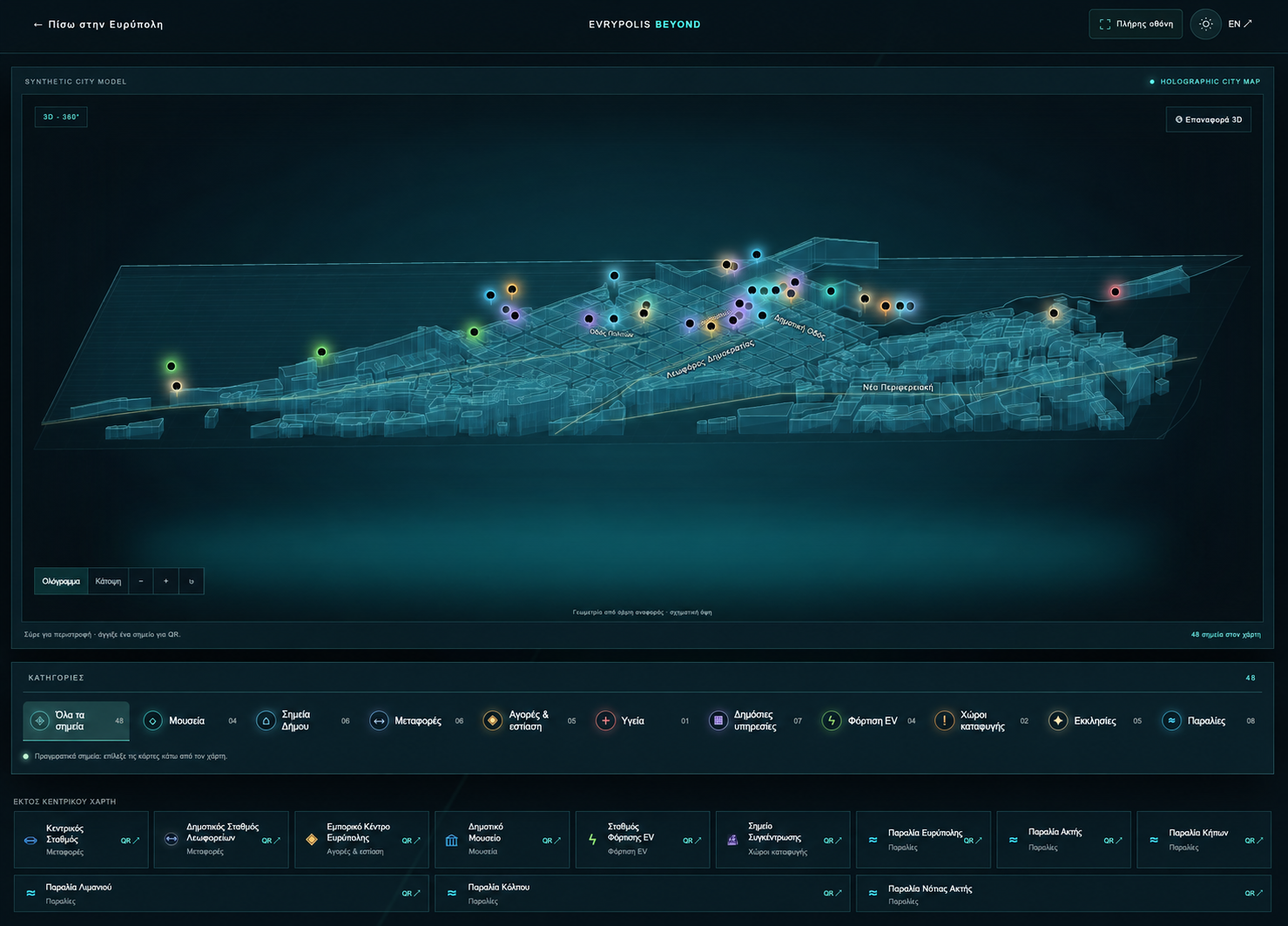Switch language to EN
This screenshot has height=926, width=1288.
tap(1240, 24)
